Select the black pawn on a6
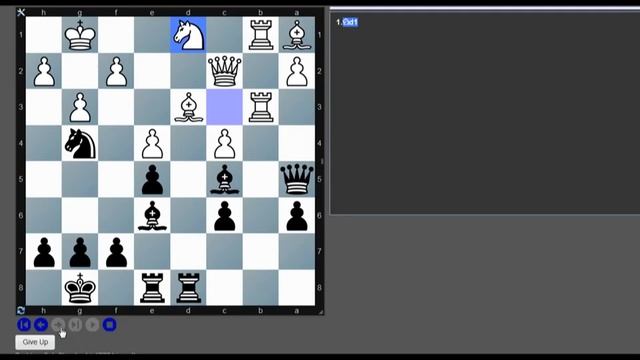Viewport: 640px width, 360px height. pyautogui.click(x=297, y=215)
